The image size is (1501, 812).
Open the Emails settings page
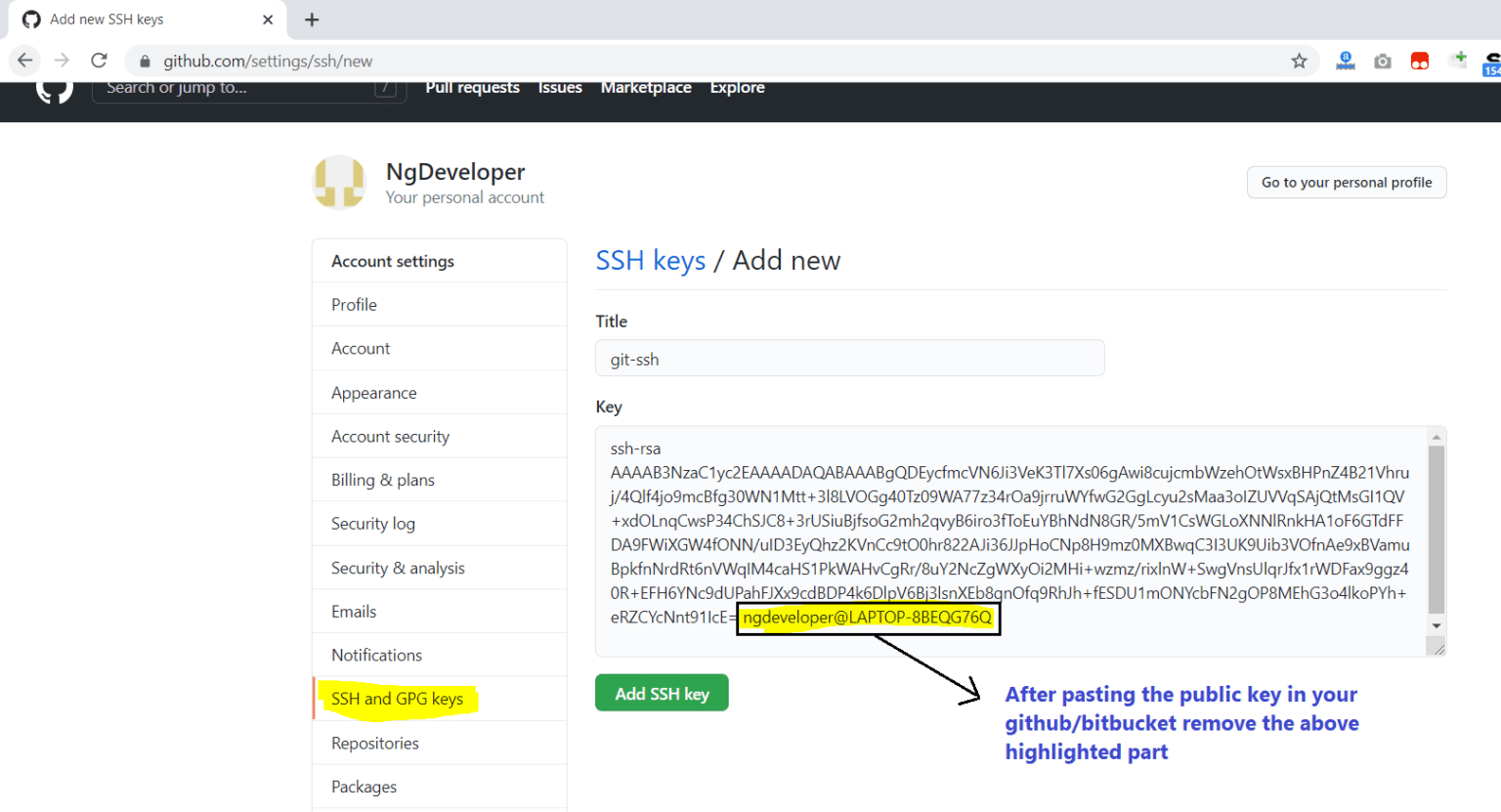[439, 612]
